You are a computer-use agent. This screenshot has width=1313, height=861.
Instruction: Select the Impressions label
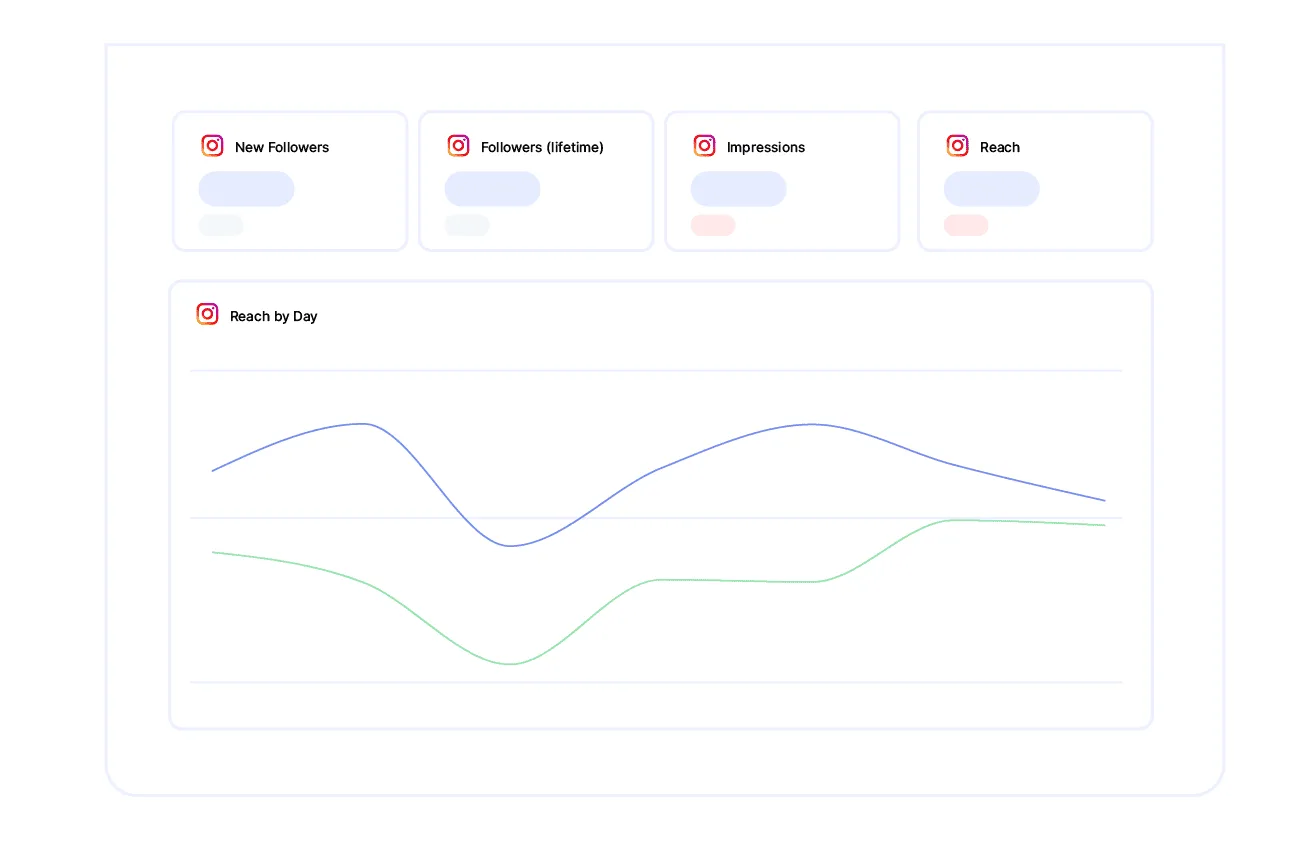(x=766, y=147)
